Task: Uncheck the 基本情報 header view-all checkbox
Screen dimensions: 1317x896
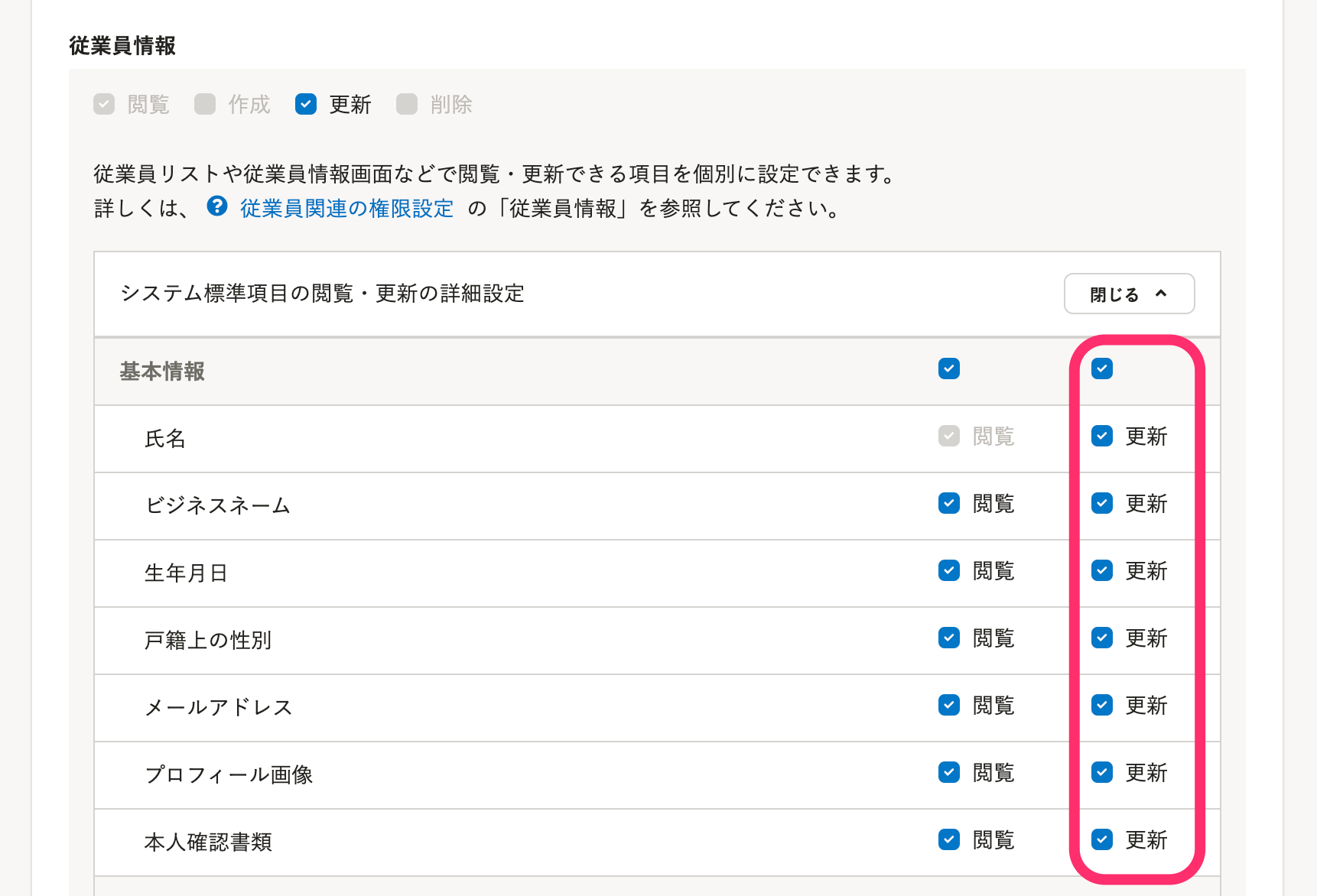Action: [949, 368]
